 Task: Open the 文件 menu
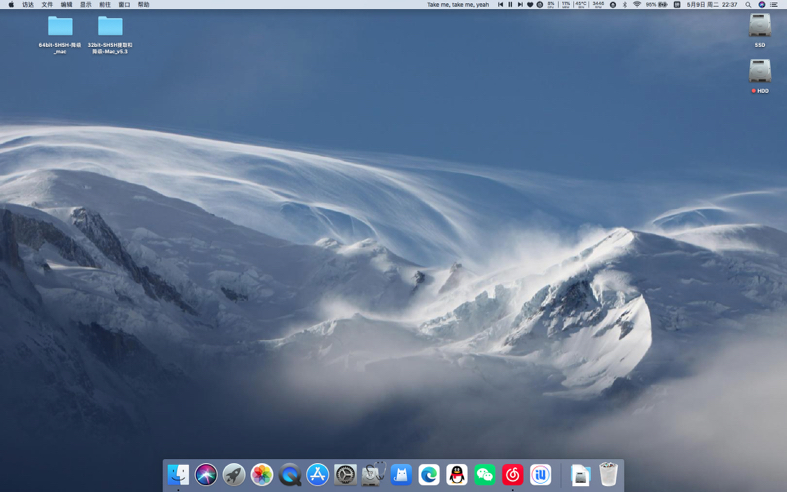47,5
